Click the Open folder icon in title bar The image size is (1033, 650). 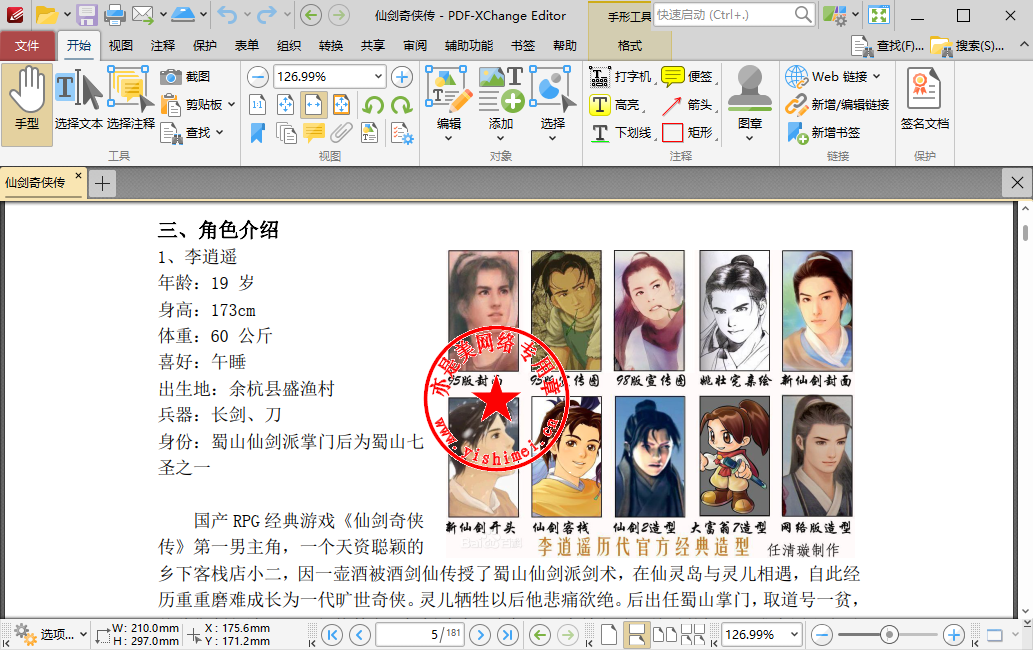point(46,14)
